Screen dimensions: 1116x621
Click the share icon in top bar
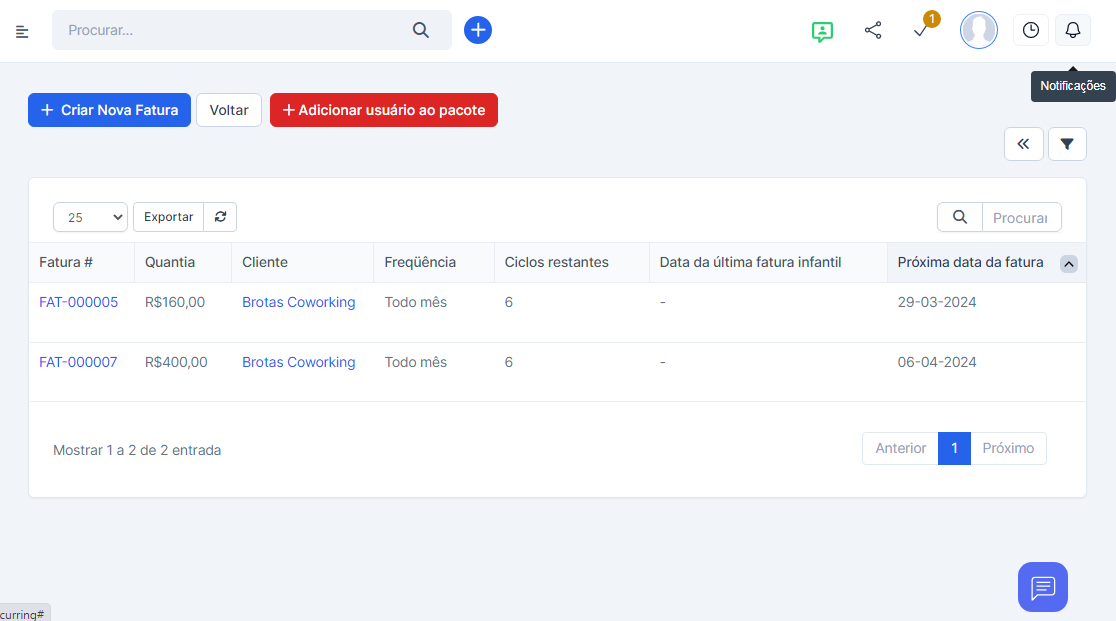(x=873, y=30)
